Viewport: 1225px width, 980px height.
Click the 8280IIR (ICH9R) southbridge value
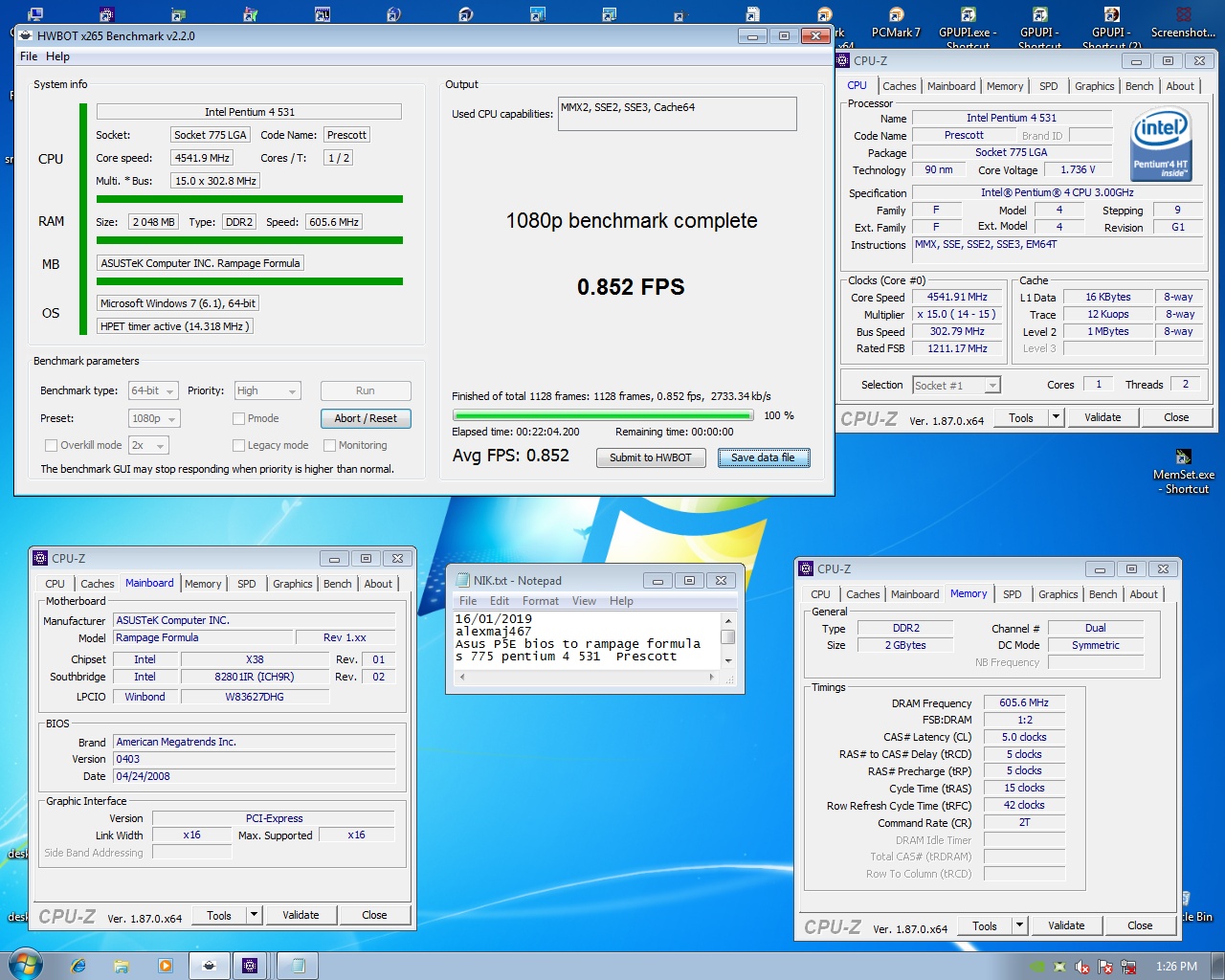pyautogui.click(x=254, y=677)
